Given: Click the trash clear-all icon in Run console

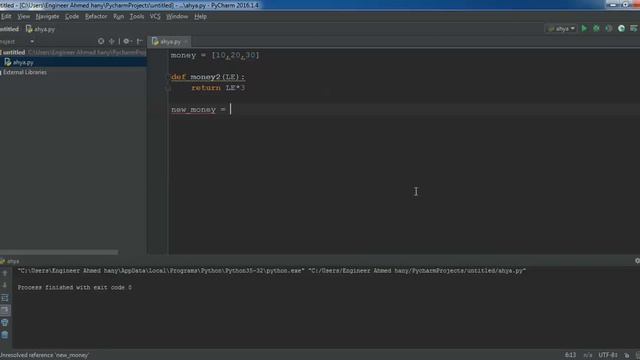Looking at the screenshot, I should click(x=5, y=335).
